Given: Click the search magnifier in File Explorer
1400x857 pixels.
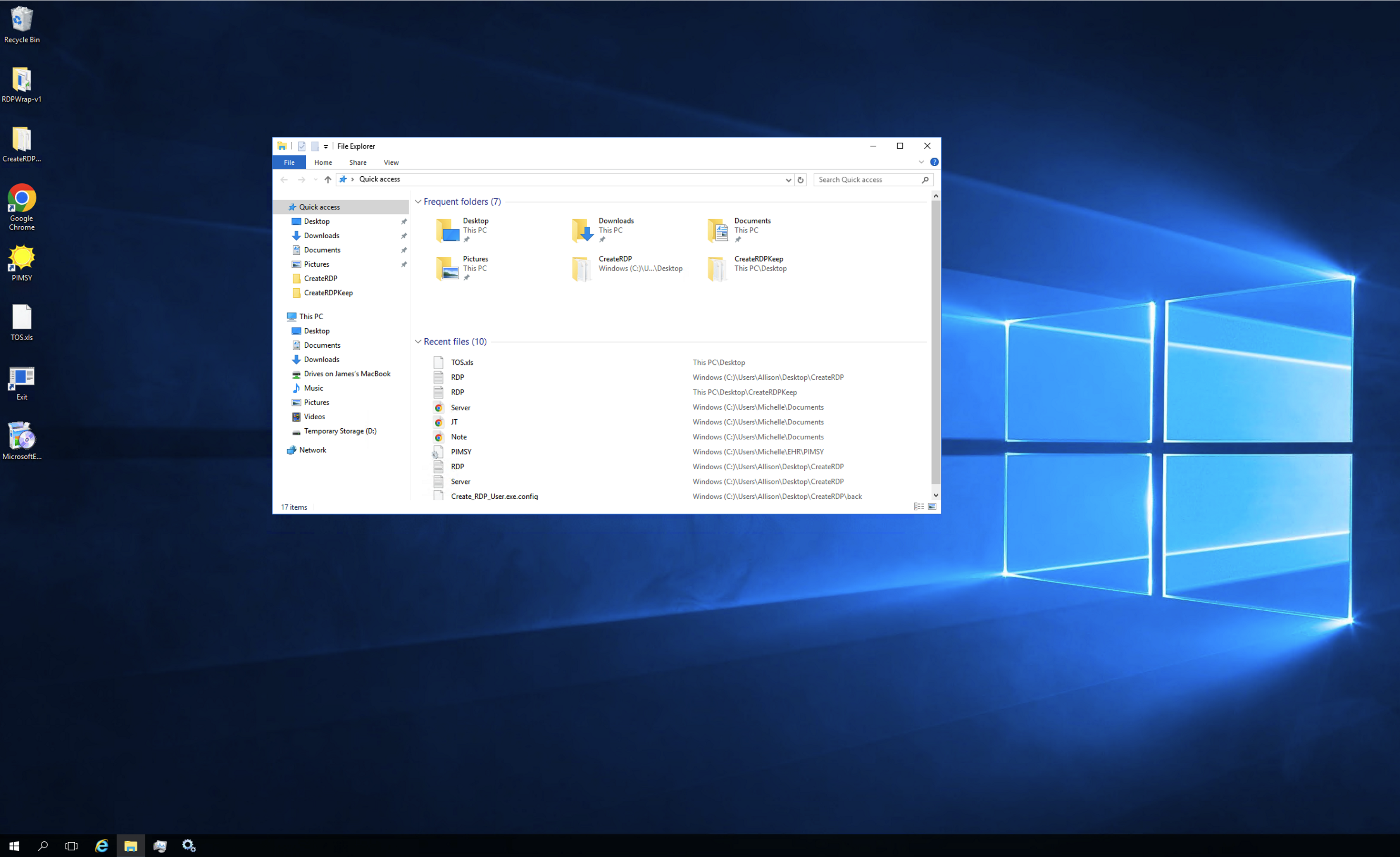Looking at the screenshot, I should [x=925, y=180].
